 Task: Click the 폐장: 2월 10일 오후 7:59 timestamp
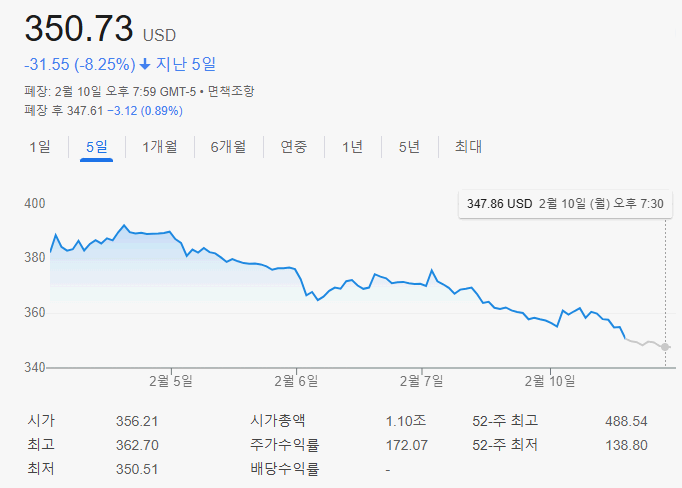(x=110, y=91)
